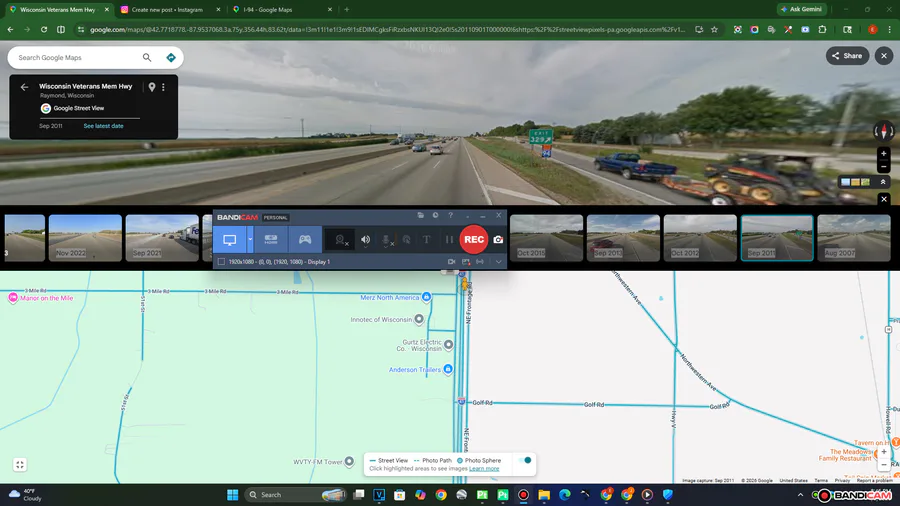Select Sep 2021 Street View thumbnail

tap(162, 238)
